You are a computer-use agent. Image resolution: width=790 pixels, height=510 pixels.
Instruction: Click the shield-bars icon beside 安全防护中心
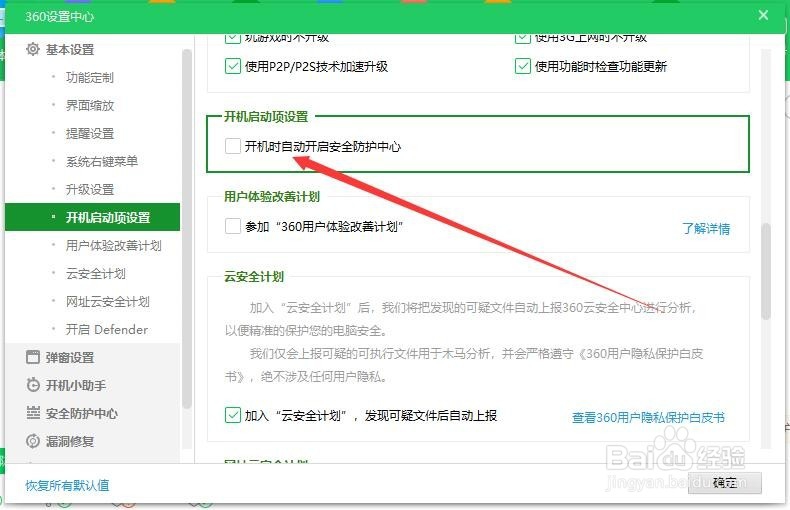33,413
